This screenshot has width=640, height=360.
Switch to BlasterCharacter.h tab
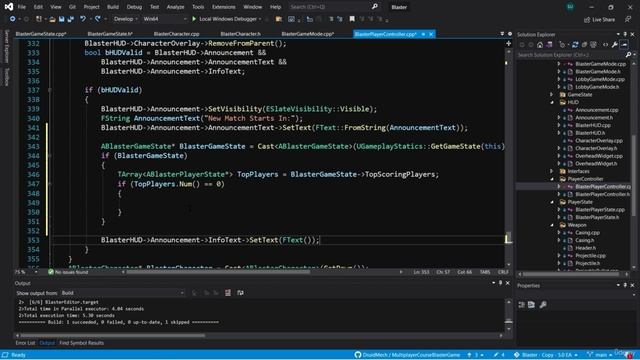(240, 34)
